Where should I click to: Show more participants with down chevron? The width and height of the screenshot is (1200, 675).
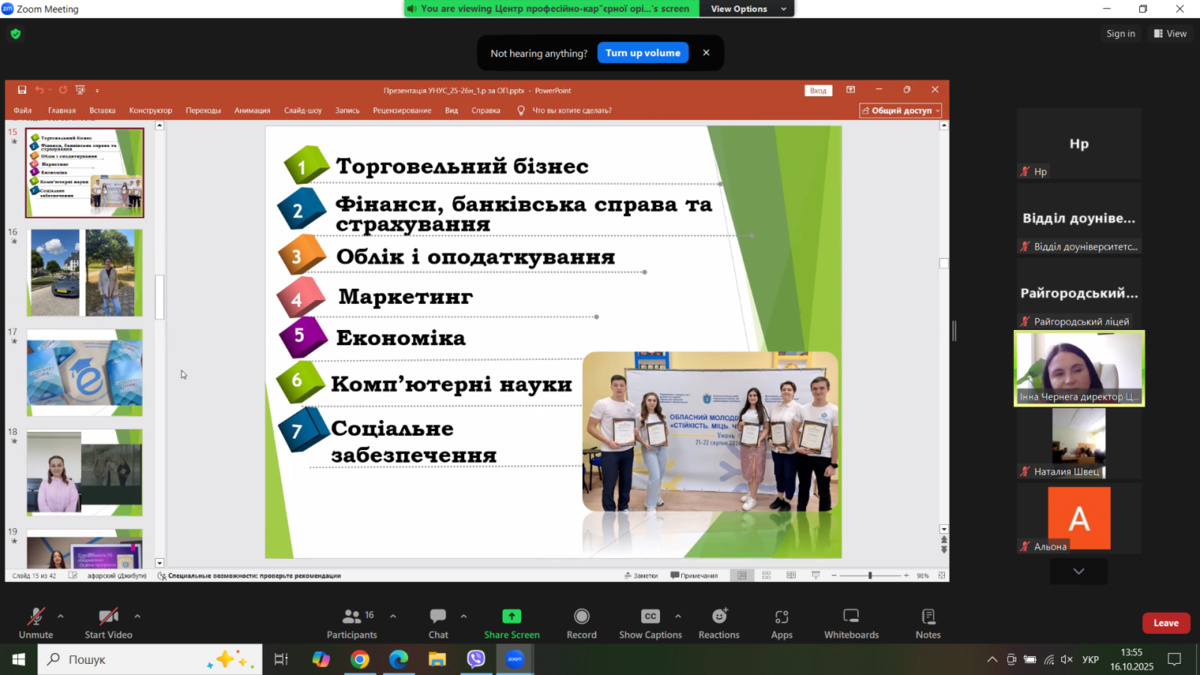pyautogui.click(x=1078, y=571)
